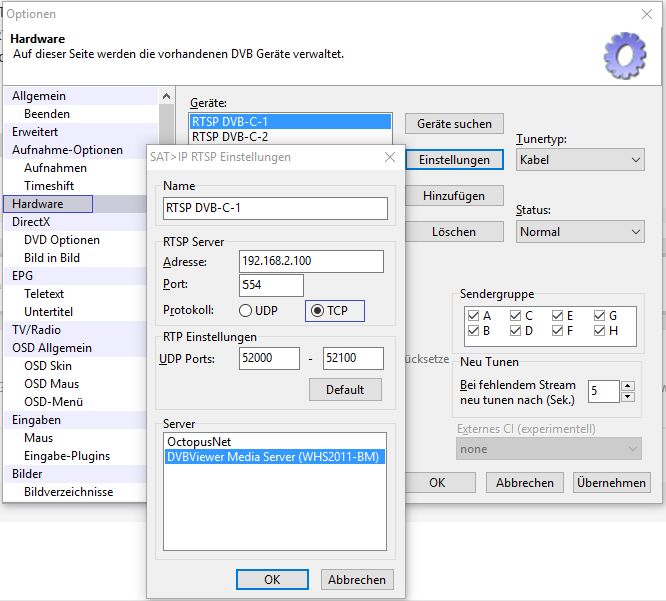The height and width of the screenshot is (601, 666).
Task: Select the TCP protocol radio button
Action: 319,311
